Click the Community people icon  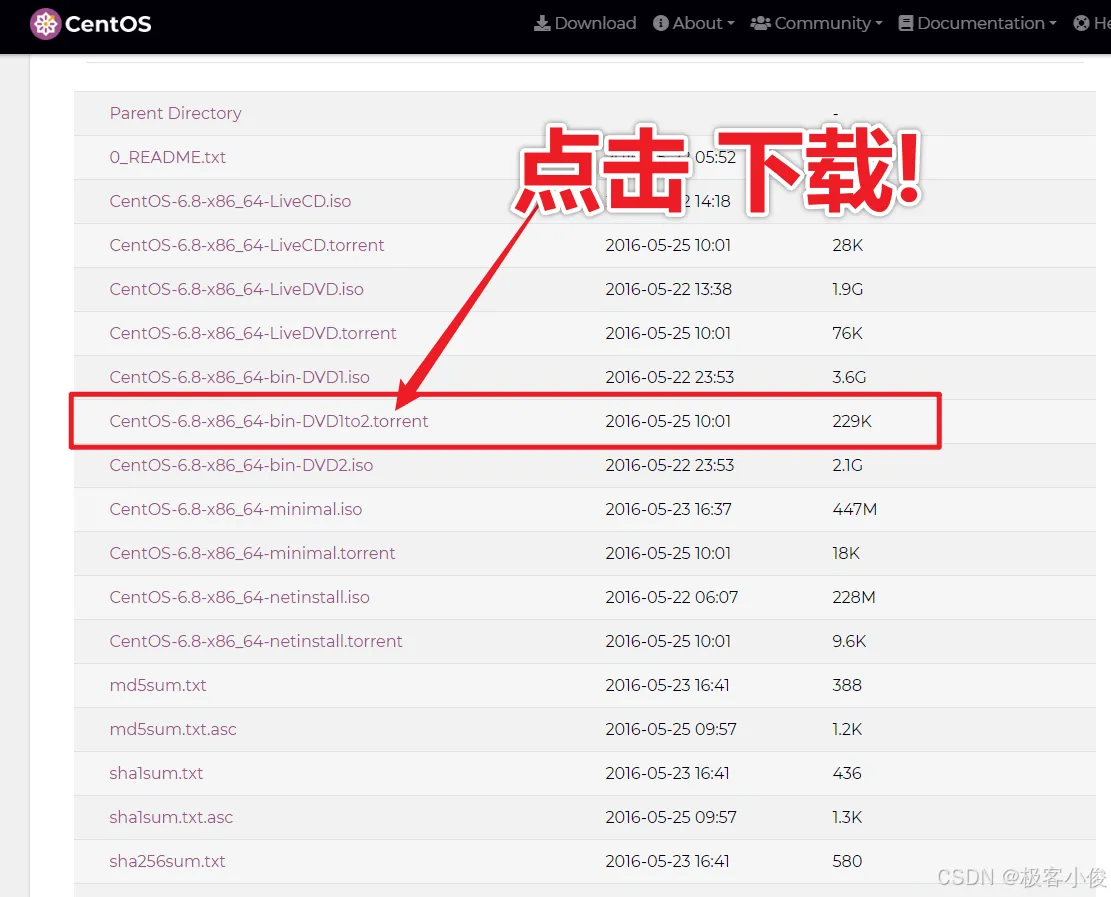click(760, 23)
